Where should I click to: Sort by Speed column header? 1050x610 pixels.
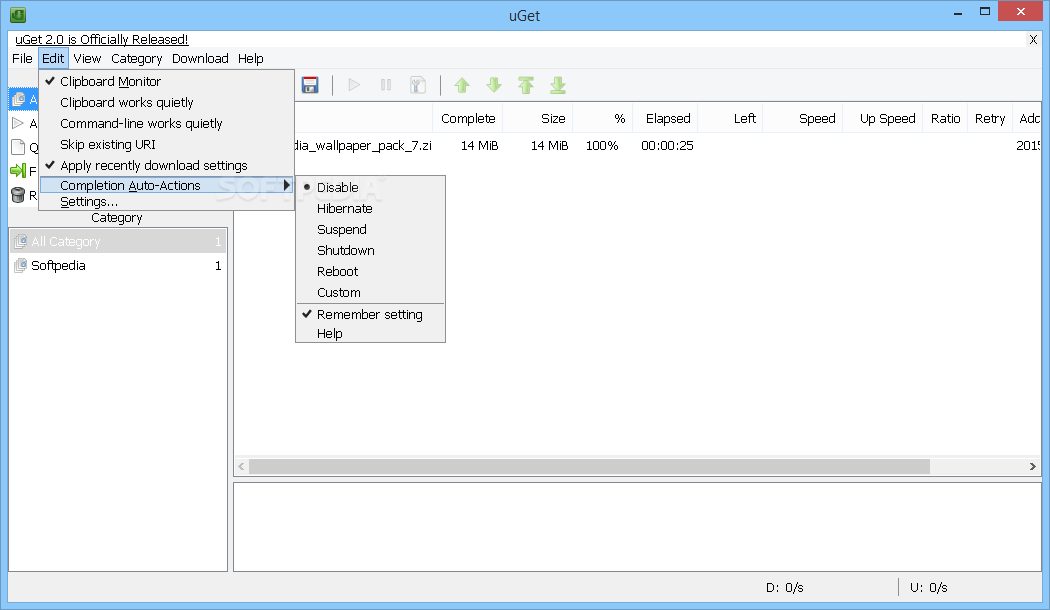point(802,119)
